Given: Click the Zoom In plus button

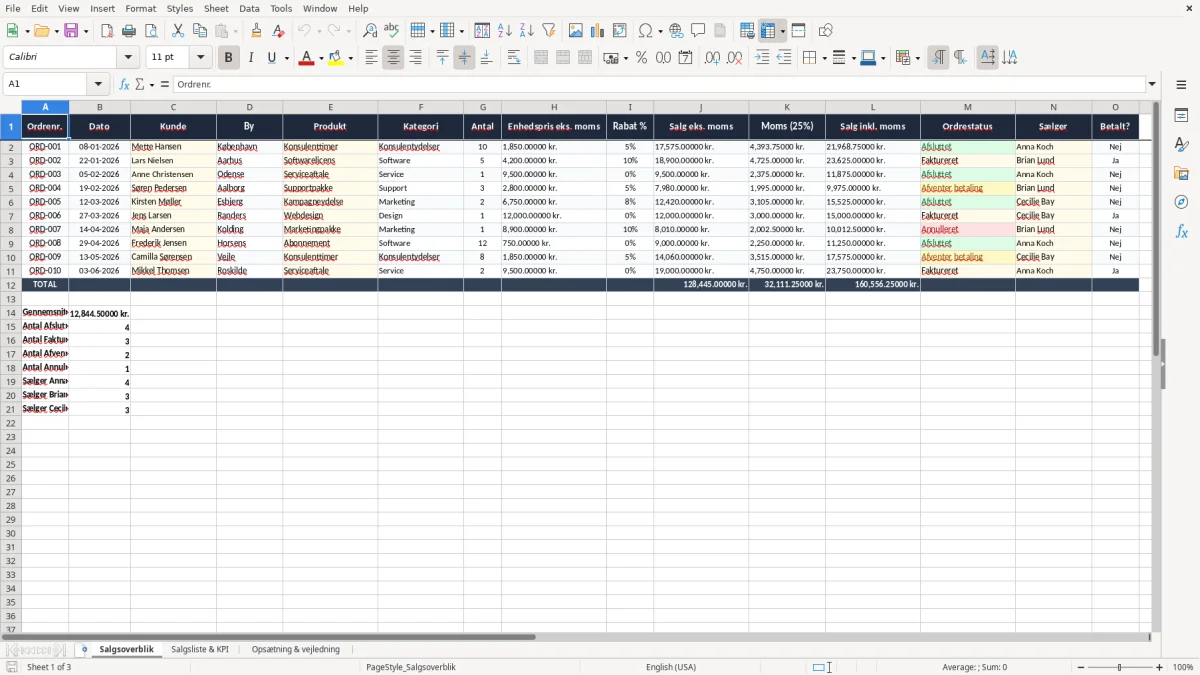Looking at the screenshot, I should point(1160,667).
